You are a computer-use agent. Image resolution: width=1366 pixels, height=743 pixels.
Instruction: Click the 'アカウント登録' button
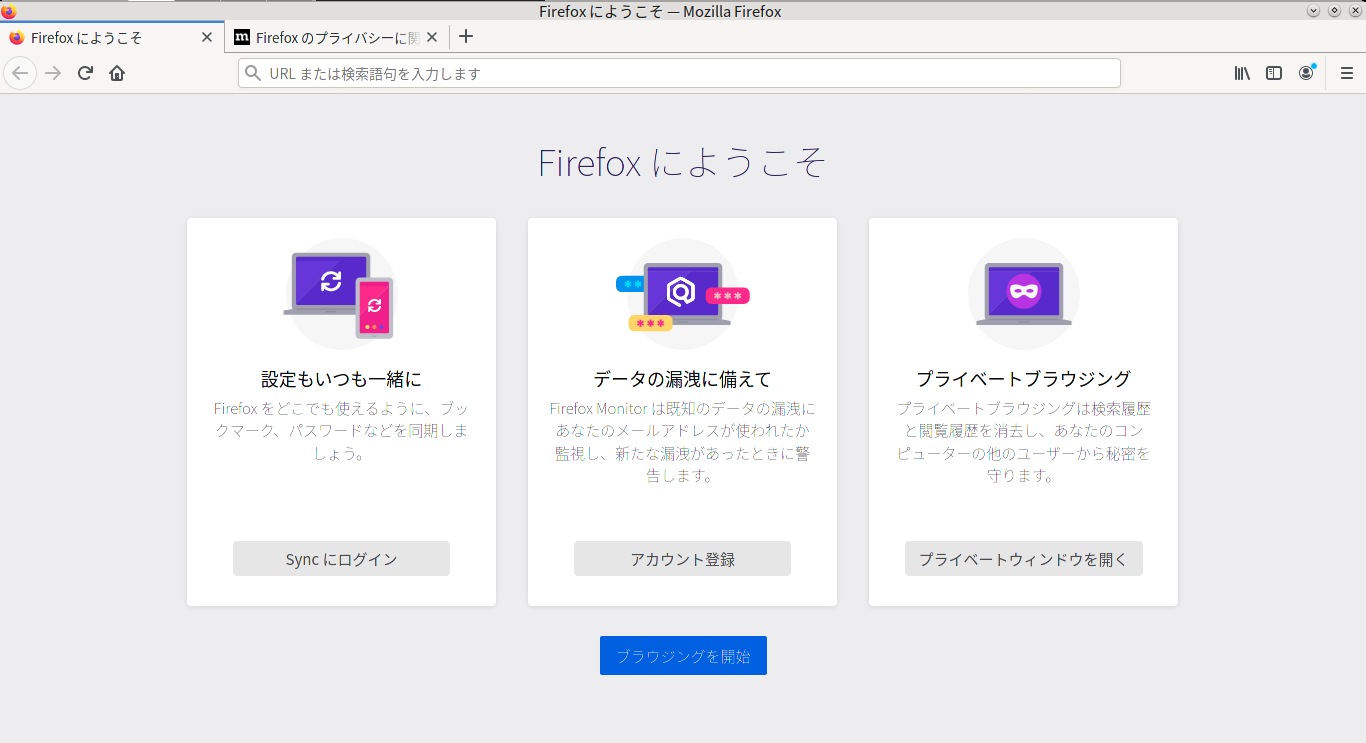682,559
